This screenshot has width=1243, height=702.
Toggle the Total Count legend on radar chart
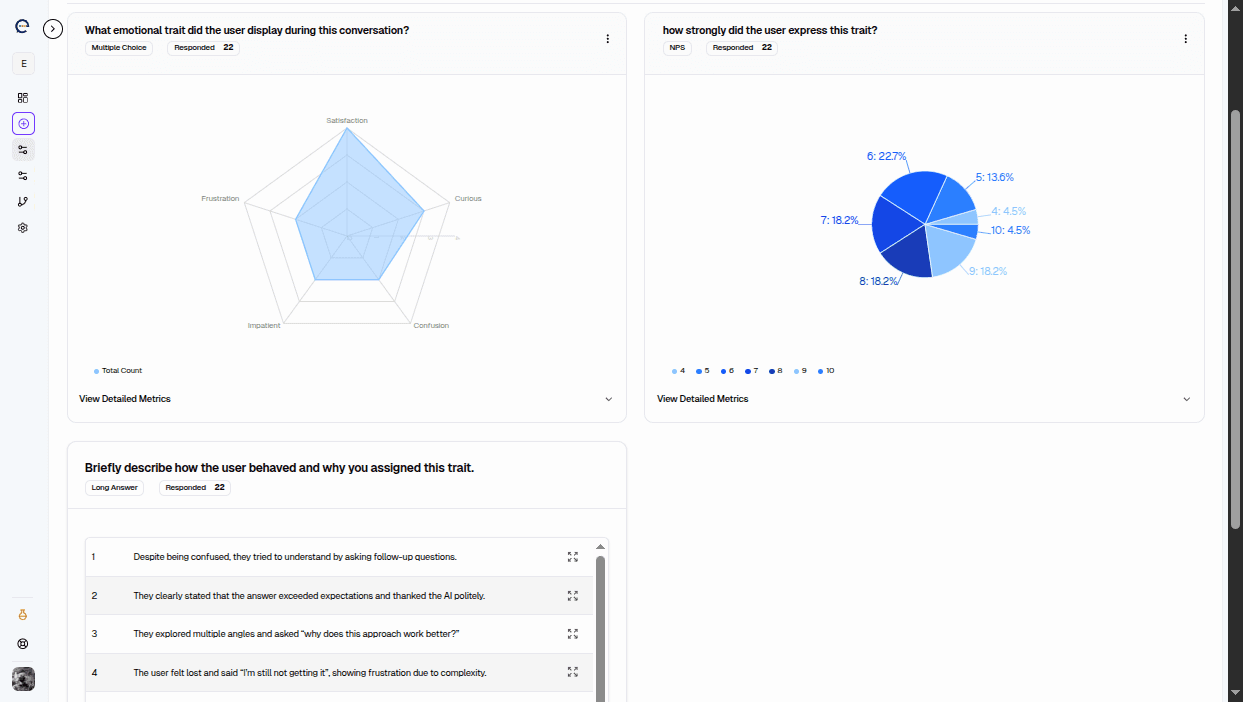[x=119, y=371]
